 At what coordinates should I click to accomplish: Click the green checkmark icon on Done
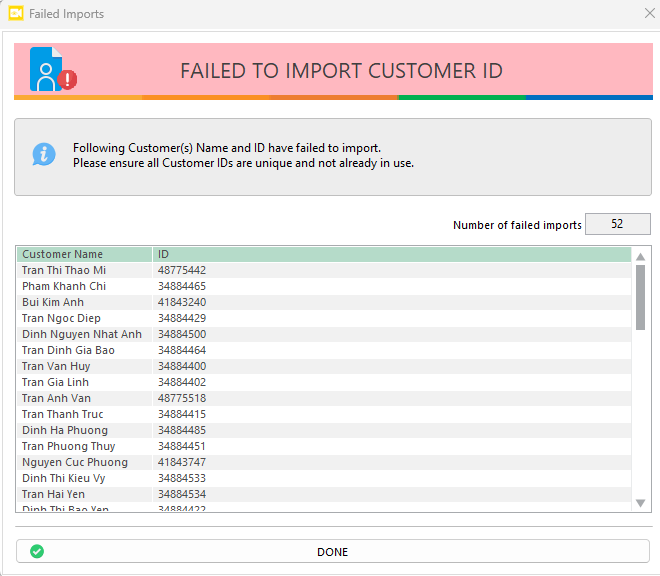[x=37, y=551]
